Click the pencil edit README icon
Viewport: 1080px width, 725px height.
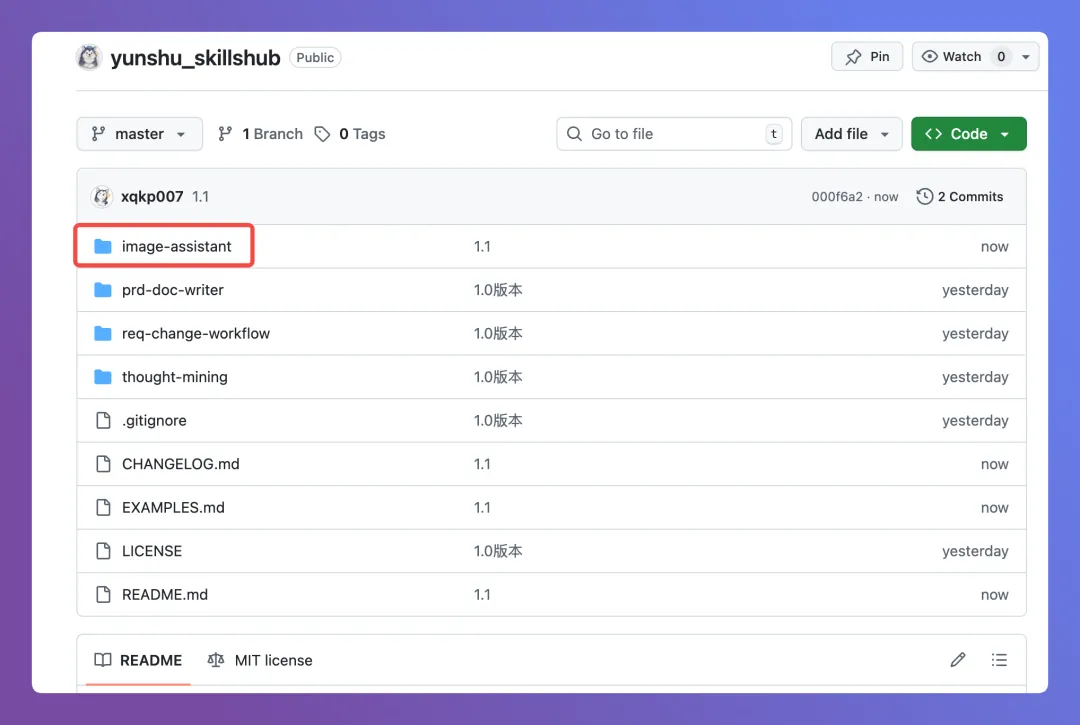click(x=958, y=660)
